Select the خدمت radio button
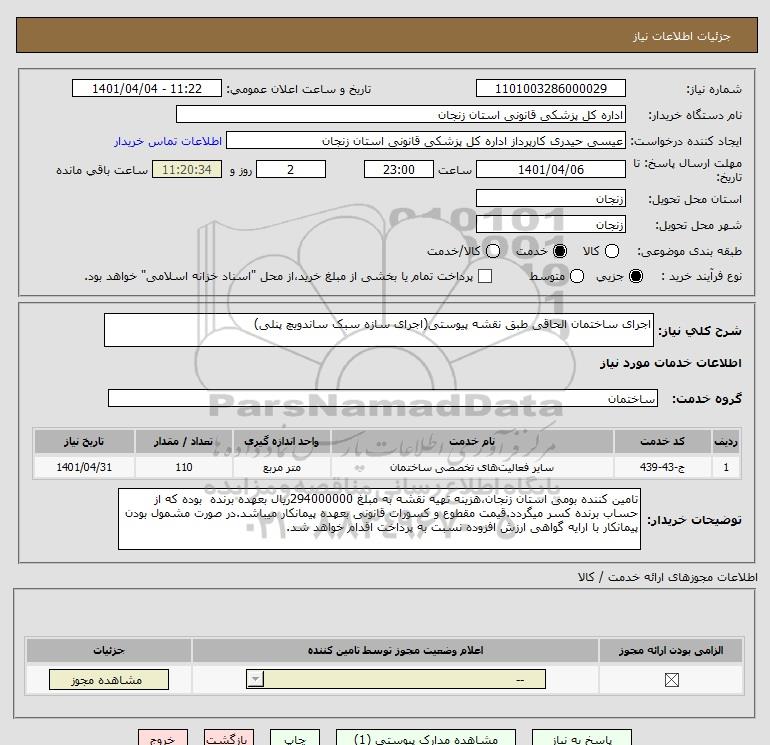This screenshot has height=745, width=770. (559, 251)
